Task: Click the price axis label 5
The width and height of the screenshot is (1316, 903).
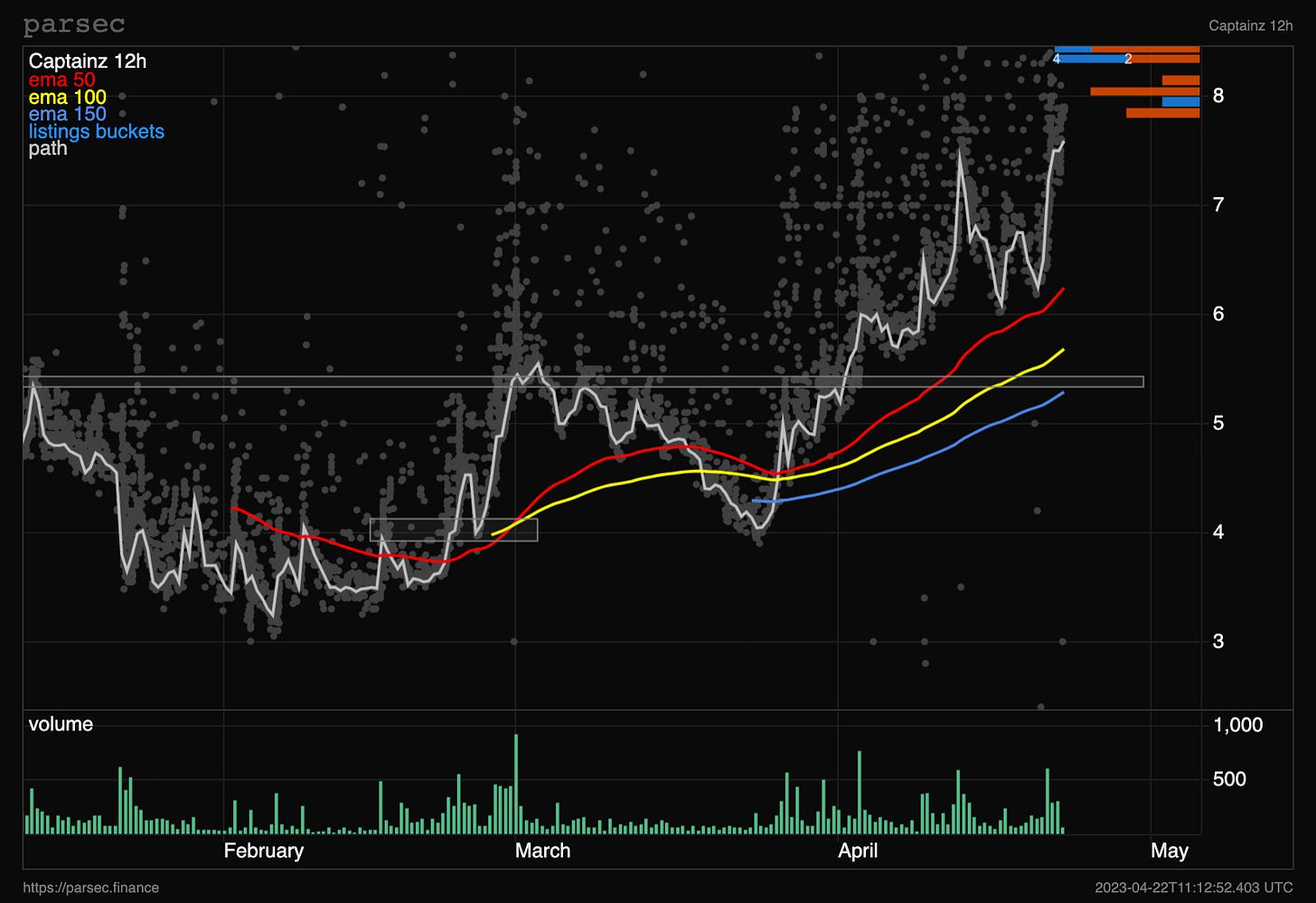Action: click(1218, 423)
